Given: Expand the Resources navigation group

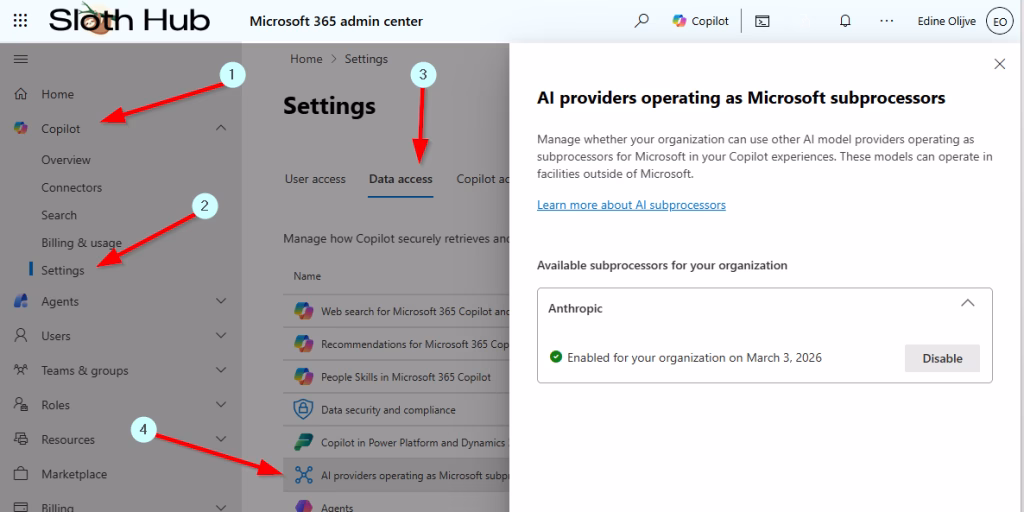Looking at the screenshot, I should [x=221, y=440].
